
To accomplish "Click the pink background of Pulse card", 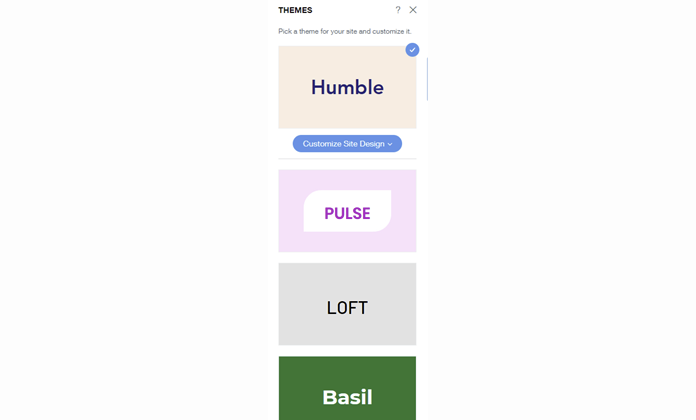I will [291, 211].
